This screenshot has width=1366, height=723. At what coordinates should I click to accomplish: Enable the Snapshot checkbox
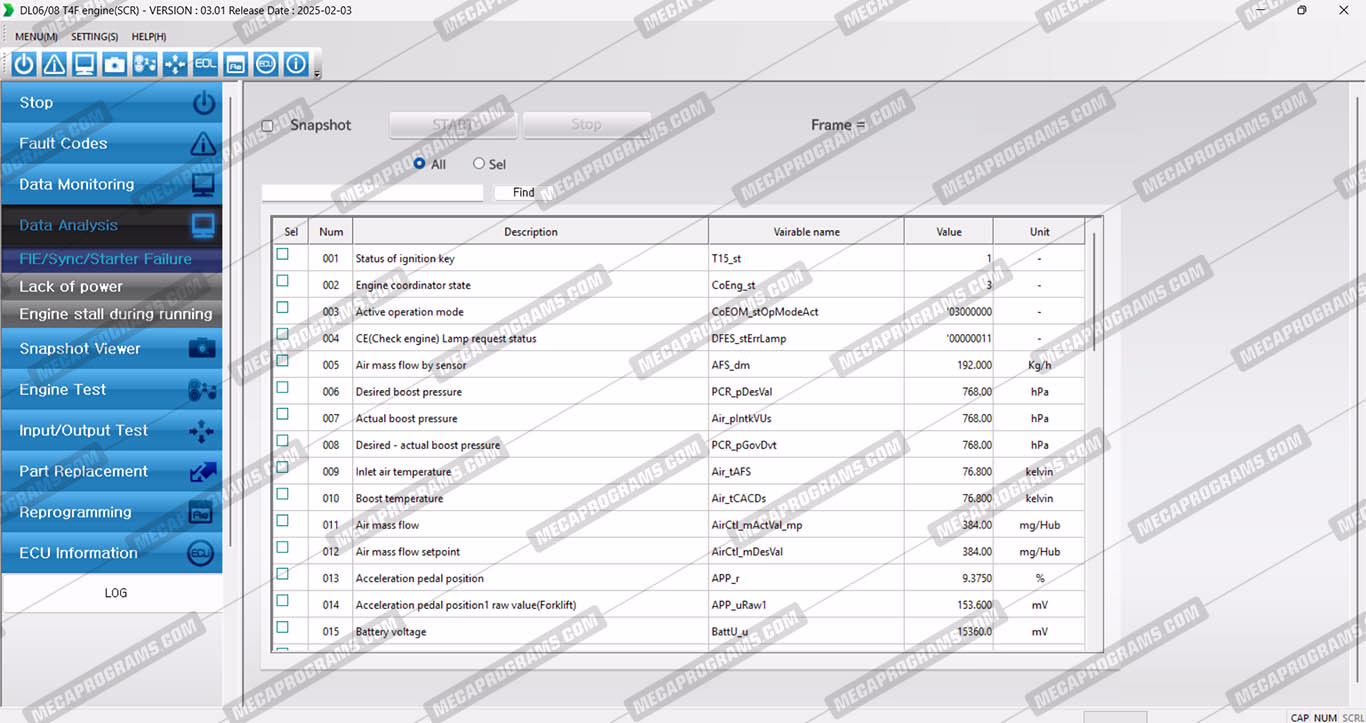(x=267, y=126)
